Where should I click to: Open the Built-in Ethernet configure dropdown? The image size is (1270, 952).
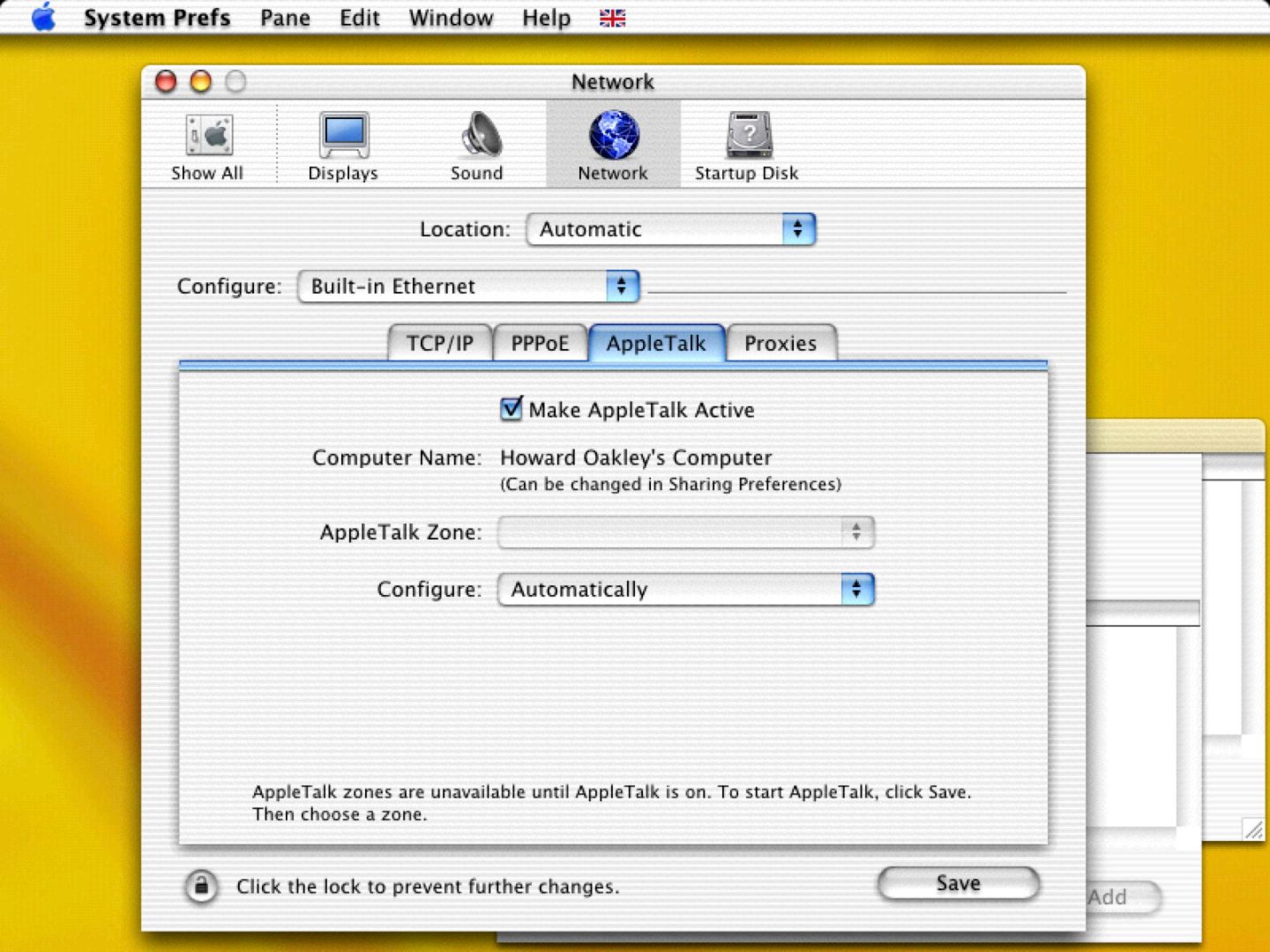click(468, 286)
